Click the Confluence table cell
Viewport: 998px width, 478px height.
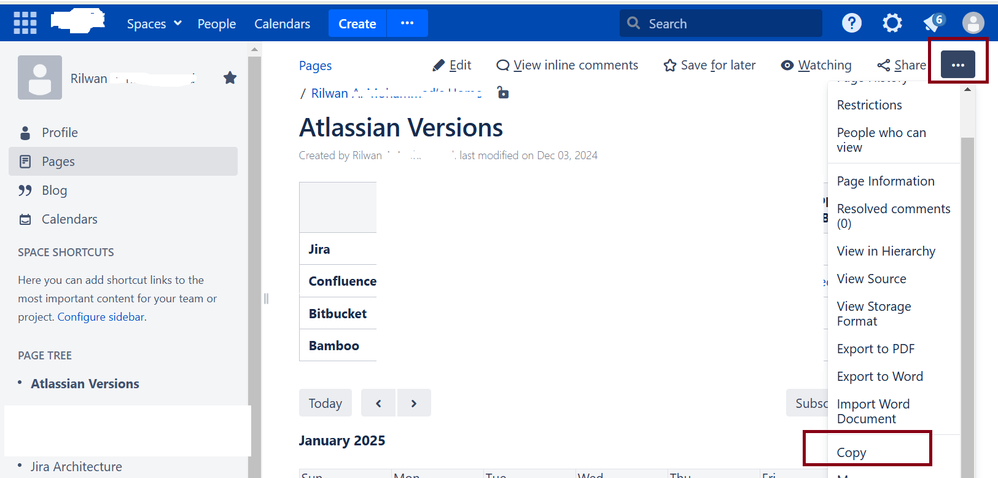338,281
